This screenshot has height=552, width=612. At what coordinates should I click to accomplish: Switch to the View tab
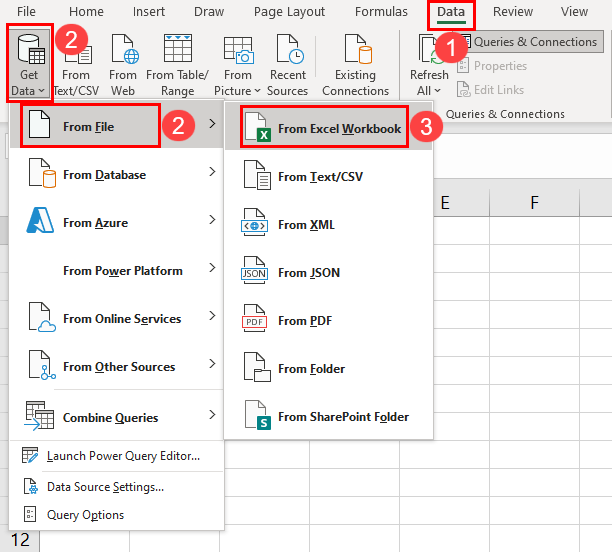(x=574, y=12)
